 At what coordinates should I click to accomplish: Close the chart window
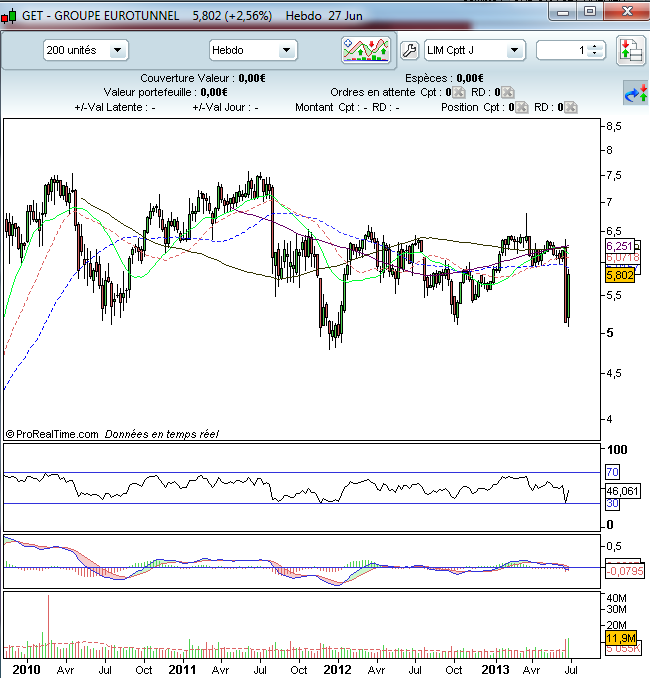pos(626,12)
